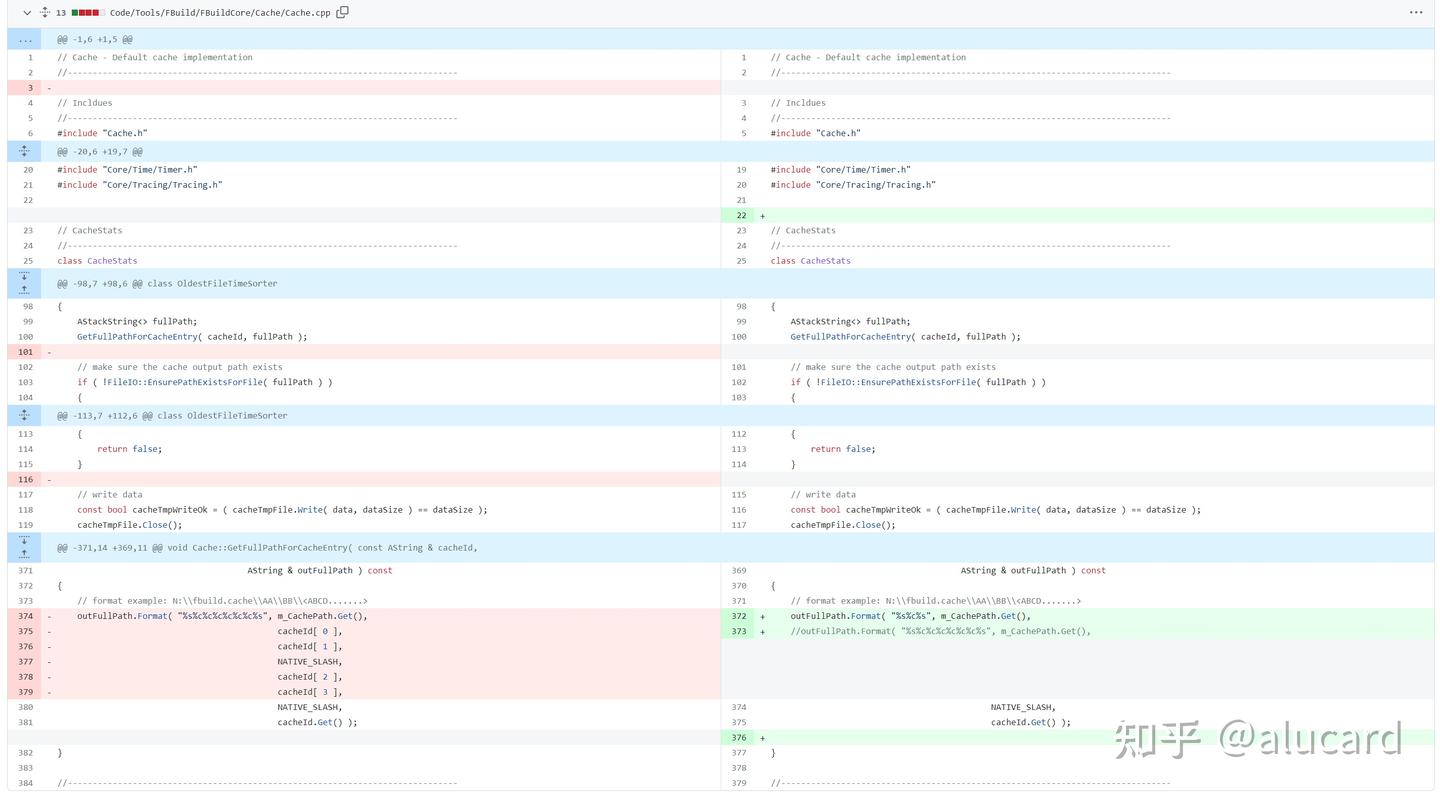1440x797 pixels.
Task: Select added line number 372 in right pane
Action: [x=739, y=616]
